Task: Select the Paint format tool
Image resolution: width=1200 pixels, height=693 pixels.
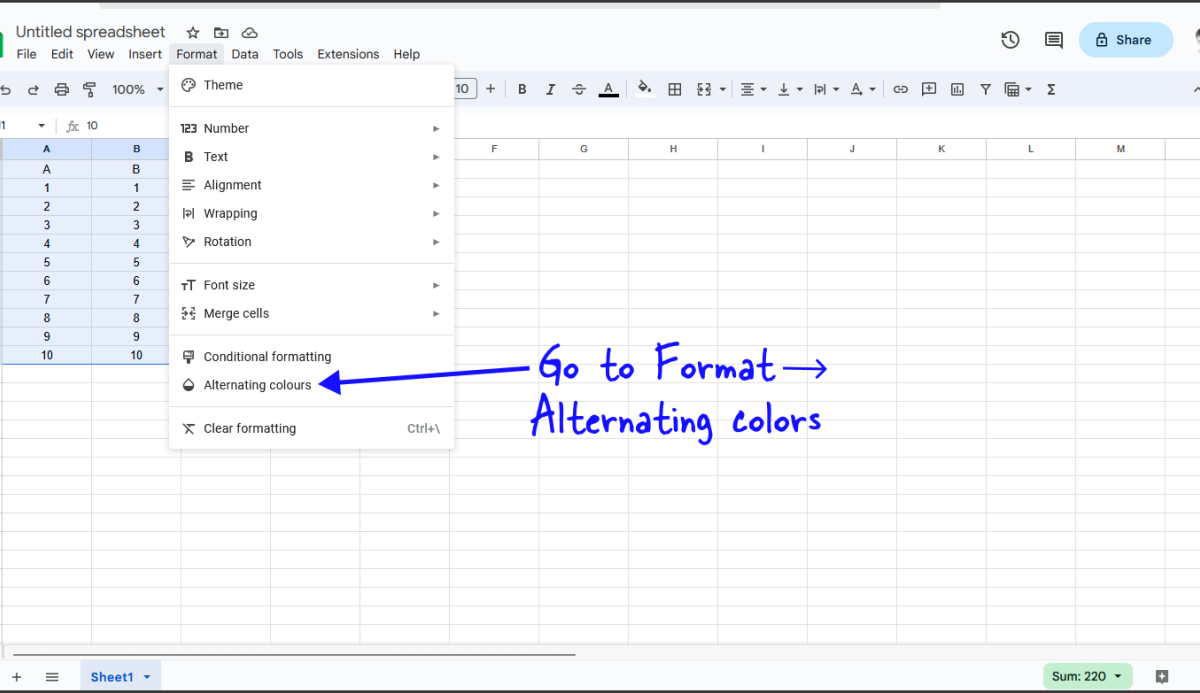Action: [x=89, y=89]
